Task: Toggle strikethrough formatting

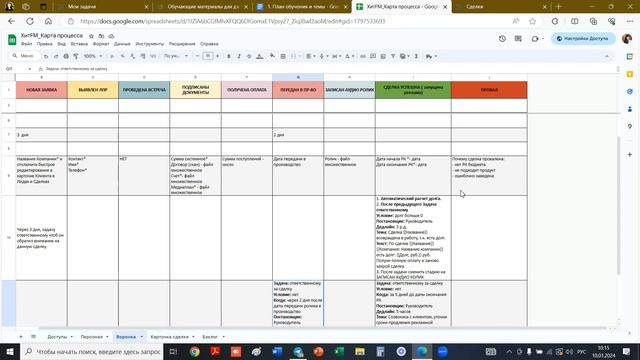Action: (249, 56)
